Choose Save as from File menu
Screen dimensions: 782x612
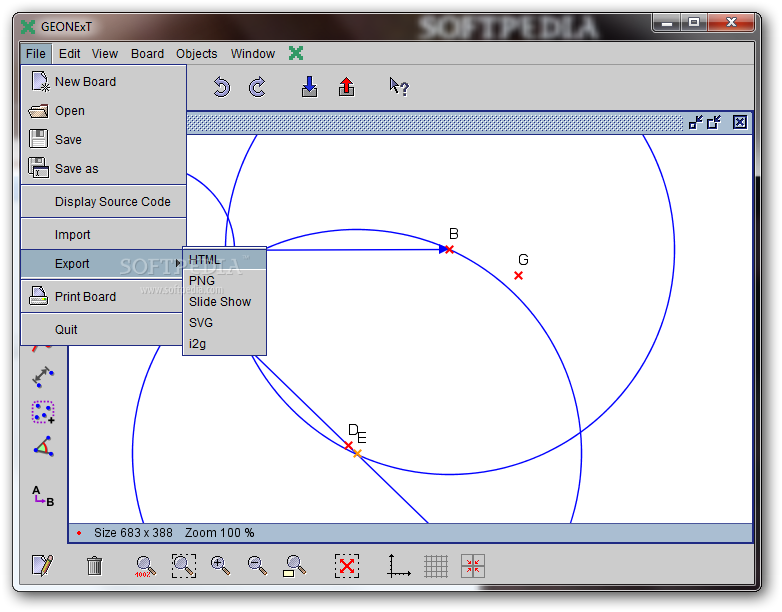104,169
